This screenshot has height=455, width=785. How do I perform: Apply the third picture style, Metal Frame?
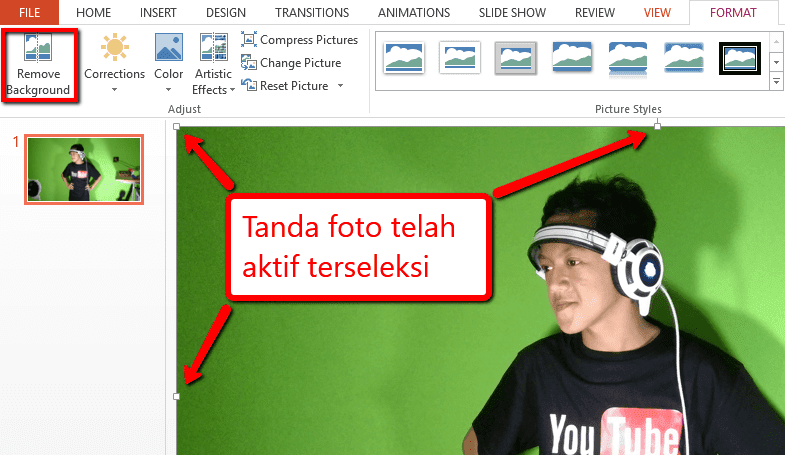(x=516, y=58)
